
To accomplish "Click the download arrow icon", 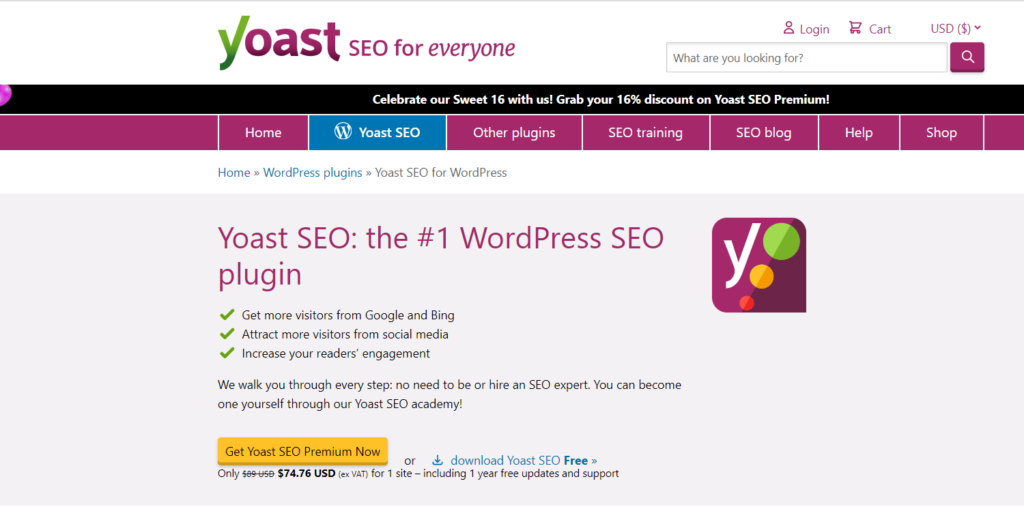I will tap(437, 461).
